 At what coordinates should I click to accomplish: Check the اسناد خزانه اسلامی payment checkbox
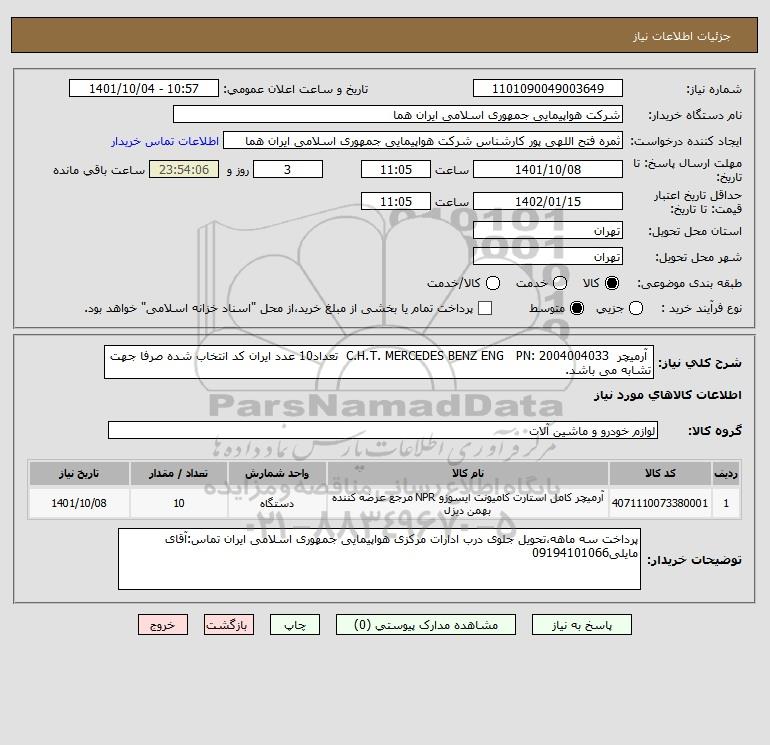point(485,308)
